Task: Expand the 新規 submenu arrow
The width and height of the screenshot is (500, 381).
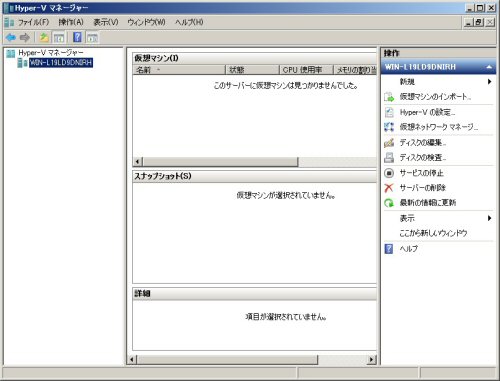Action: pos(489,82)
